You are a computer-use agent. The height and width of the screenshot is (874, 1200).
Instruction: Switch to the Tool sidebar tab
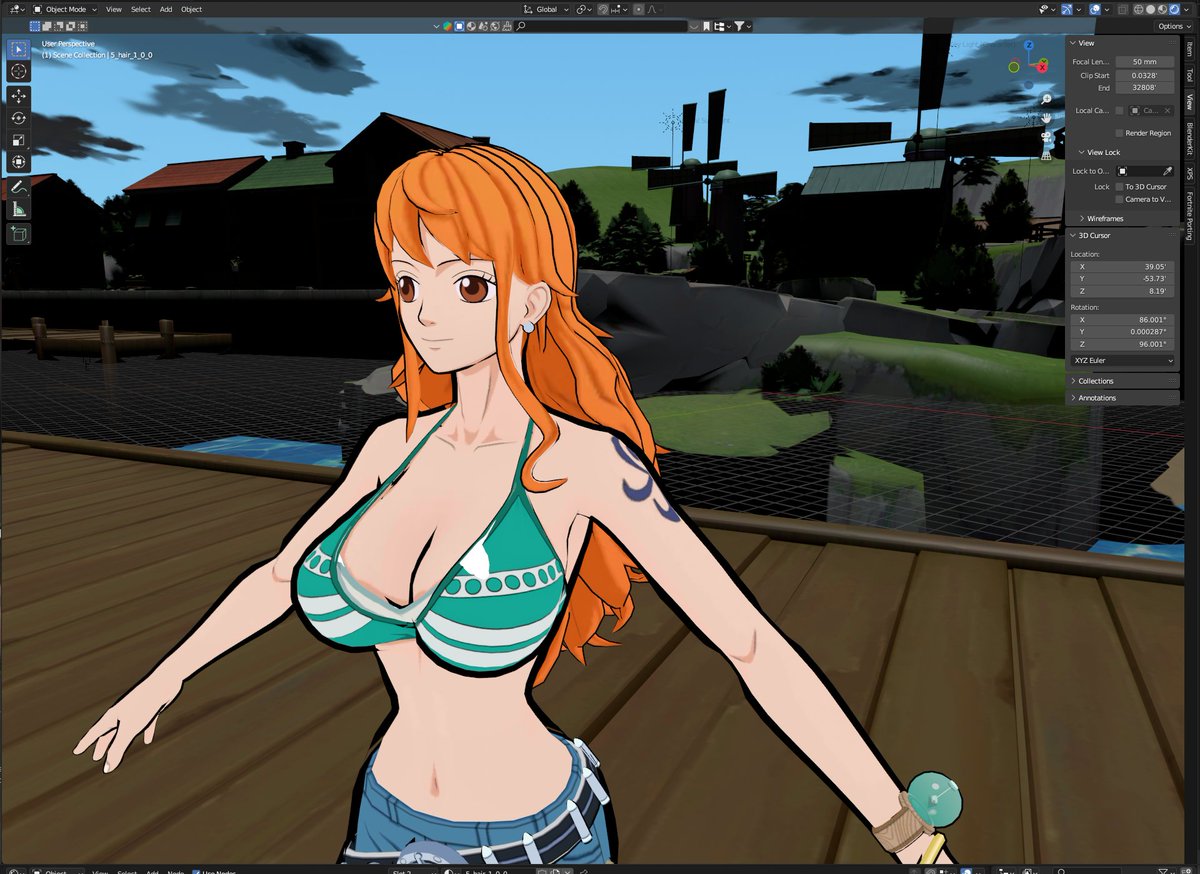tap(1189, 75)
